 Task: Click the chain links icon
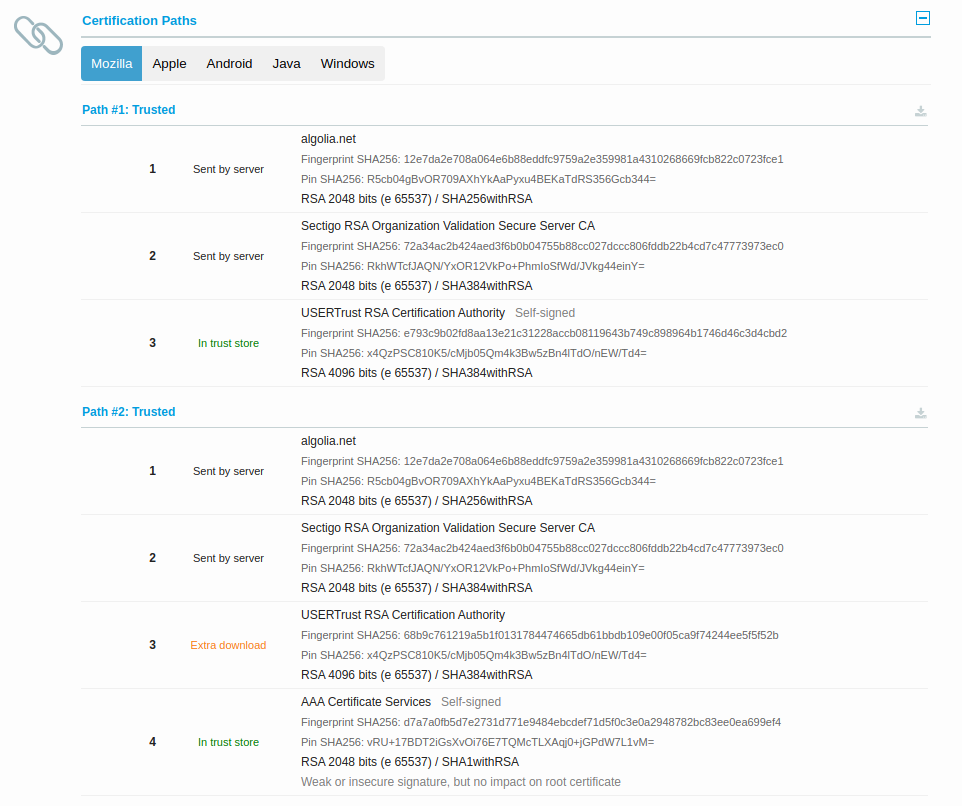[39, 35]
